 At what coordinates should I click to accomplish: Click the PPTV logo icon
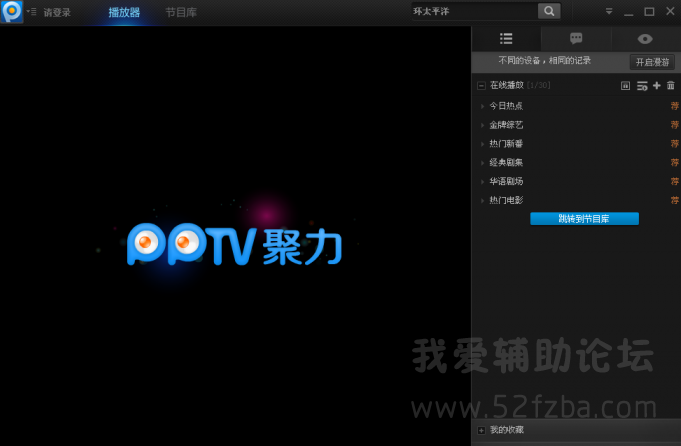tap(12, 11)
